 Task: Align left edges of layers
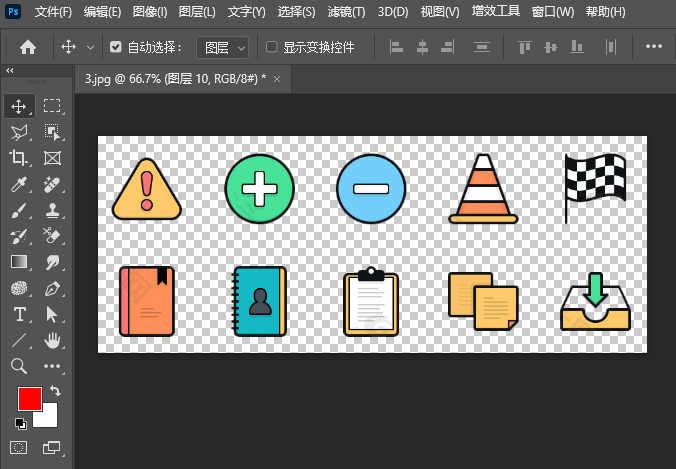pyautogui.click(x=396, y=47)
